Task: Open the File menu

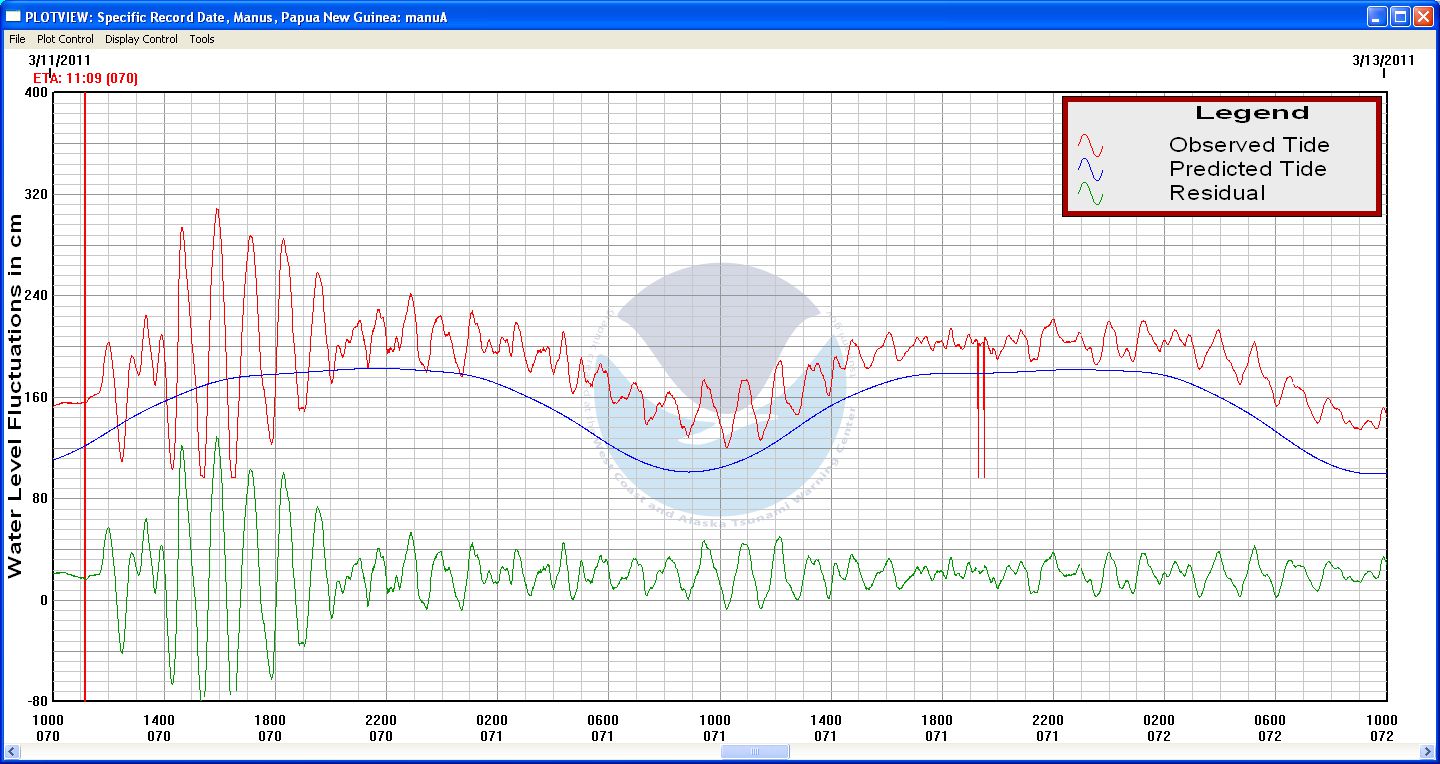Action: 17,39
